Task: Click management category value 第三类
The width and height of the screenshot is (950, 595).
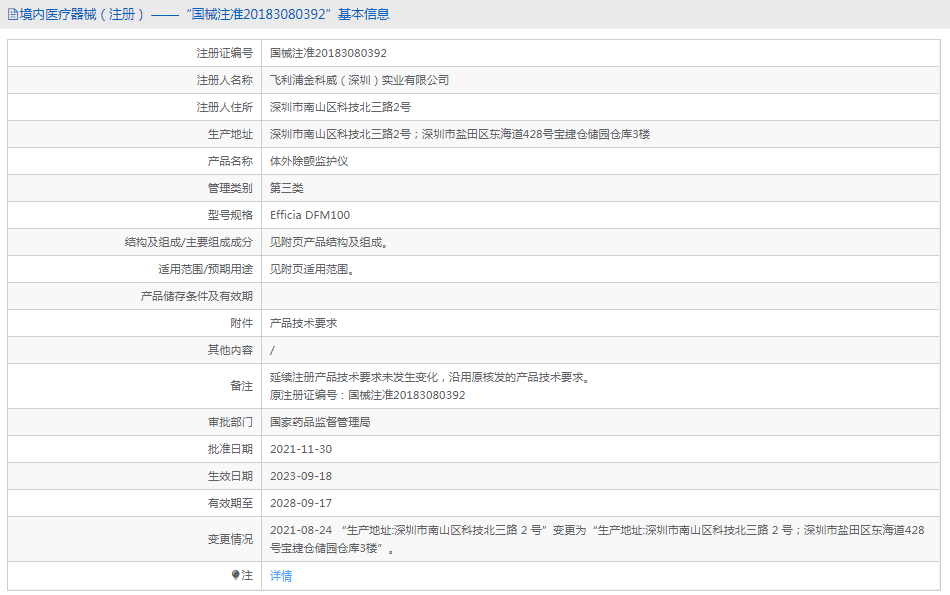Action: click(287, 188)
